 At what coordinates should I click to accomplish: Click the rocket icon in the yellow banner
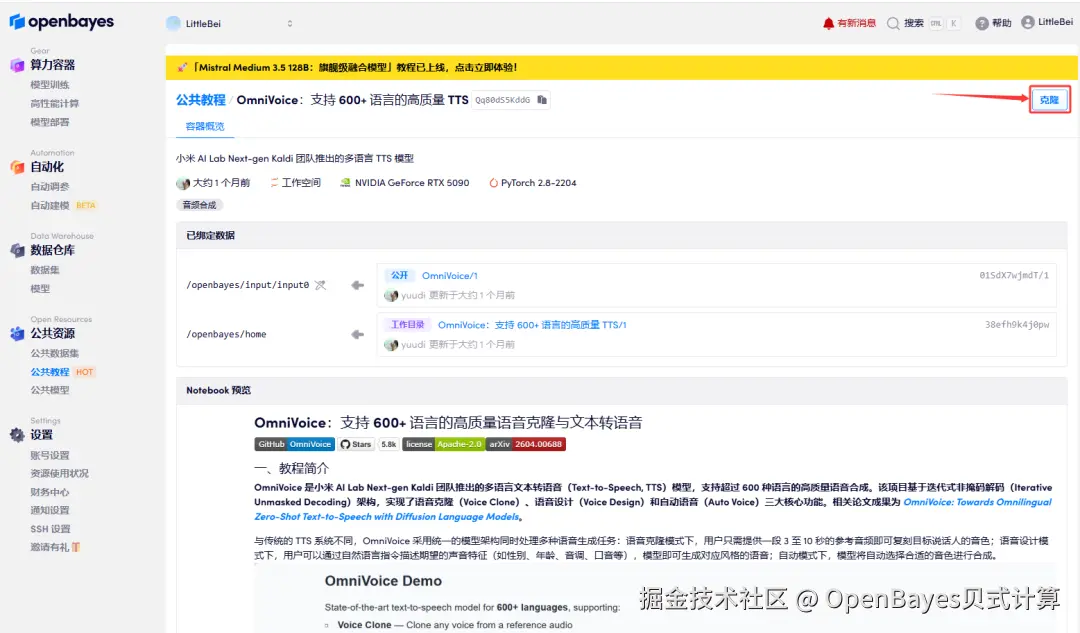pos(182,68)
